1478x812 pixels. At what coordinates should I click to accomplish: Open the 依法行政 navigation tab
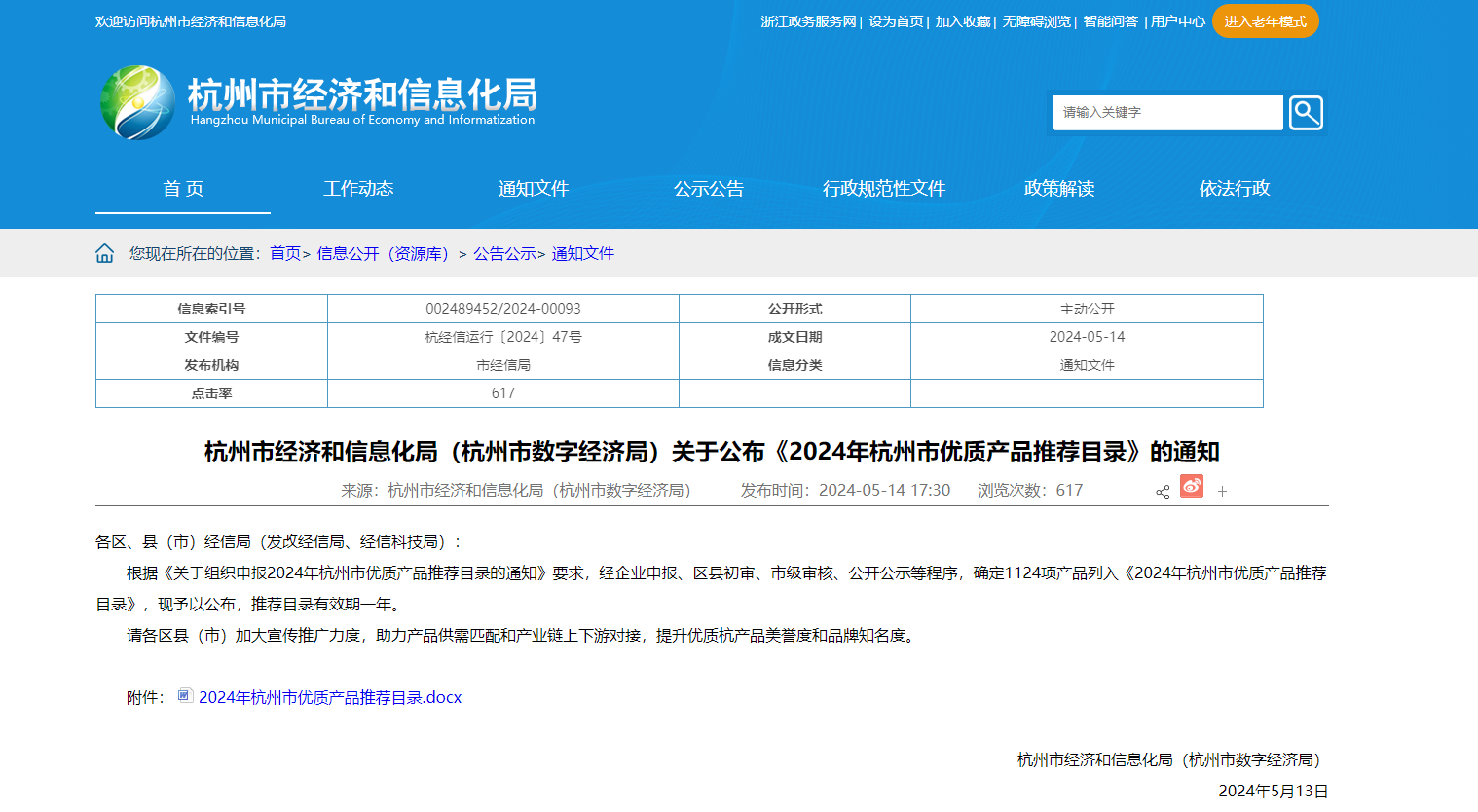[x=1235, y=189]
